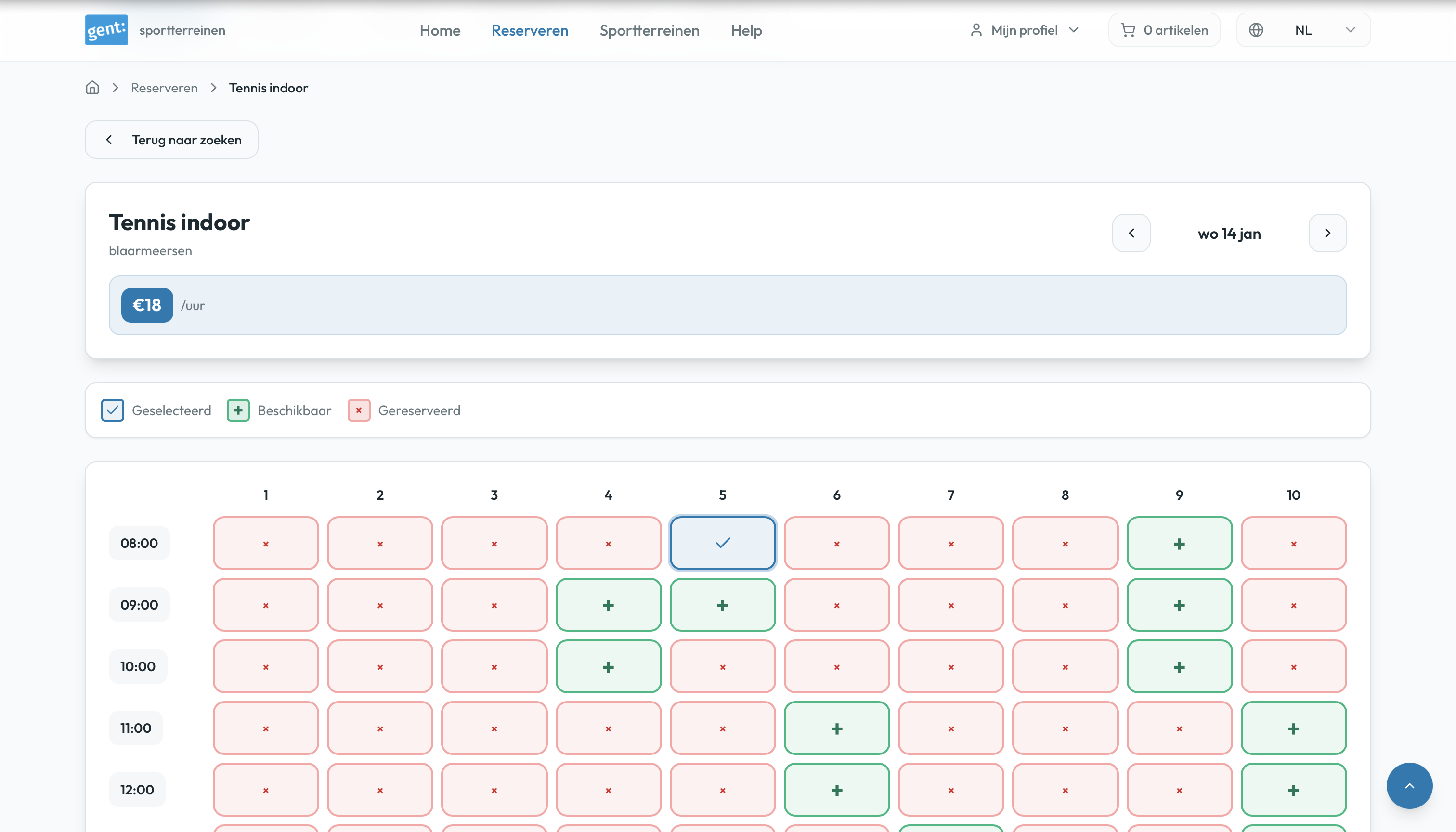Deselect the checked 08:00 slot on court 5
The image size is (1456, 832).
(x=722, y=543)
